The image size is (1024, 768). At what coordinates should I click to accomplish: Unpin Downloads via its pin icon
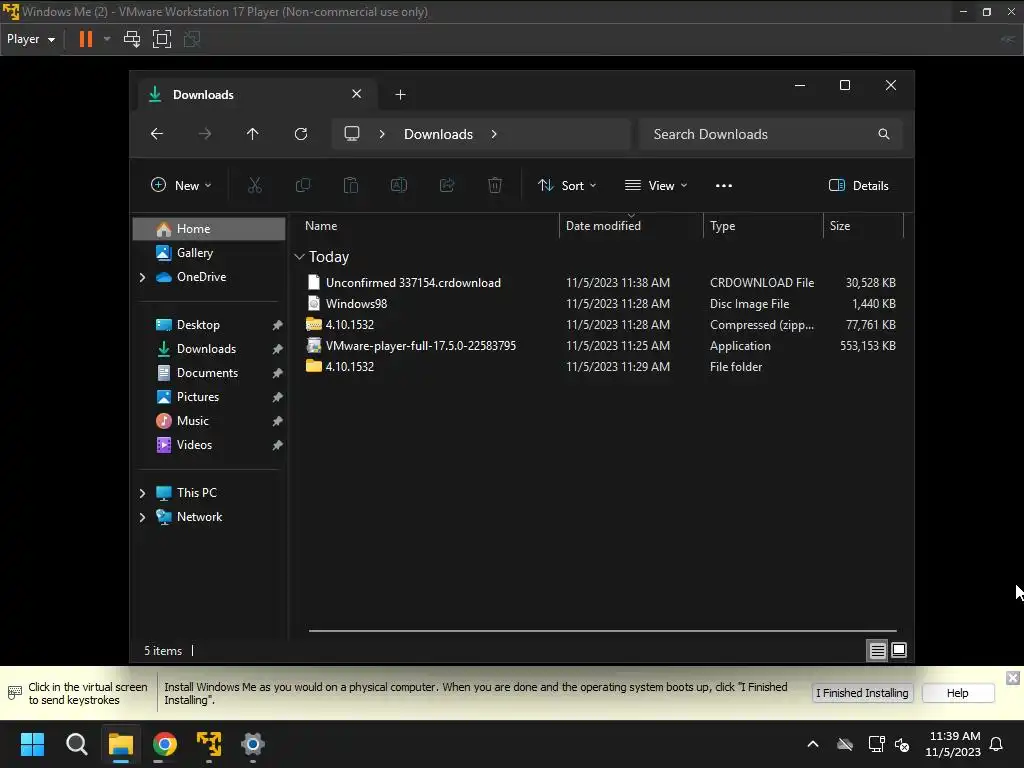click(x=277, y=349)
